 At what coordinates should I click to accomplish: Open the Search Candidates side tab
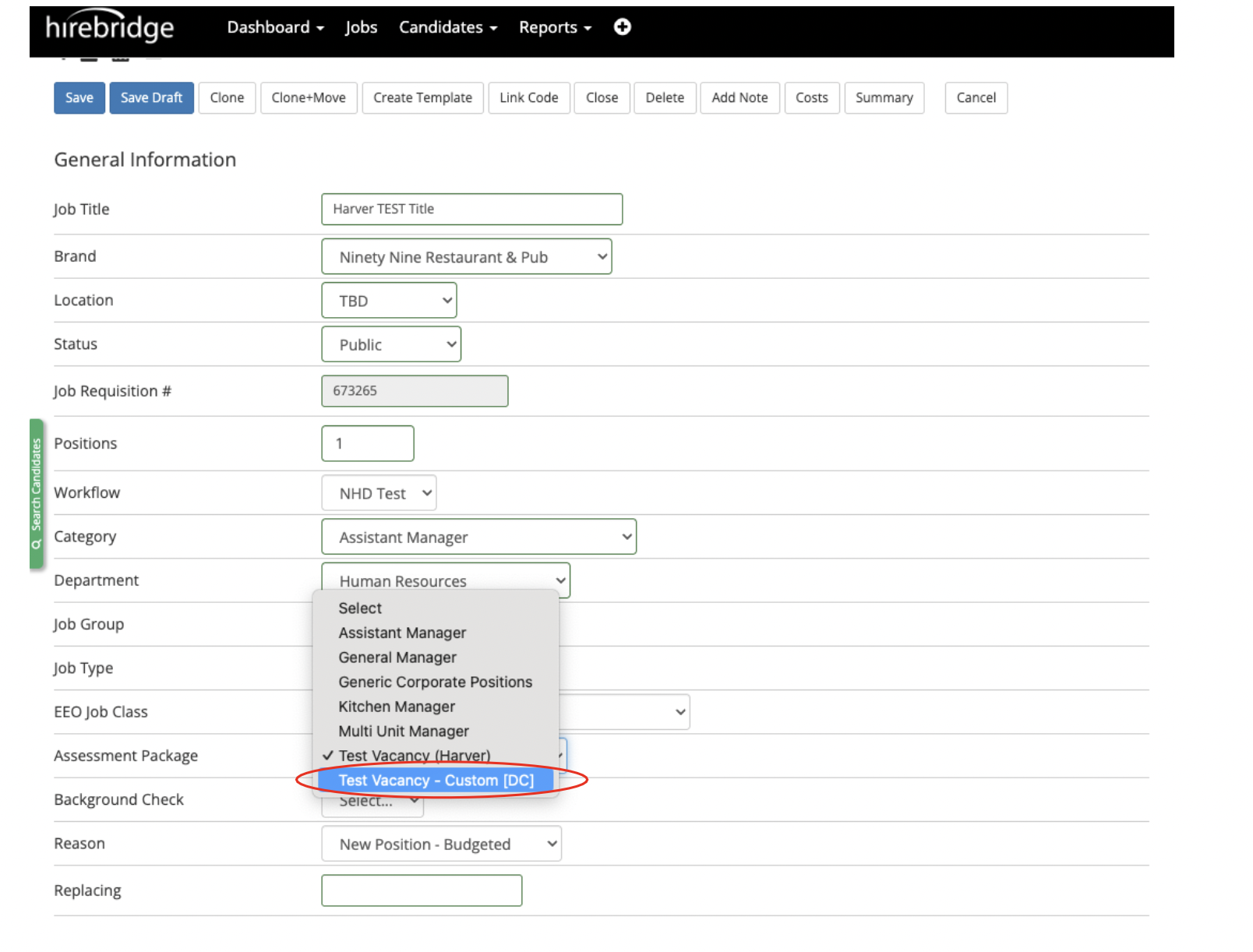click(x=36, y=494)
